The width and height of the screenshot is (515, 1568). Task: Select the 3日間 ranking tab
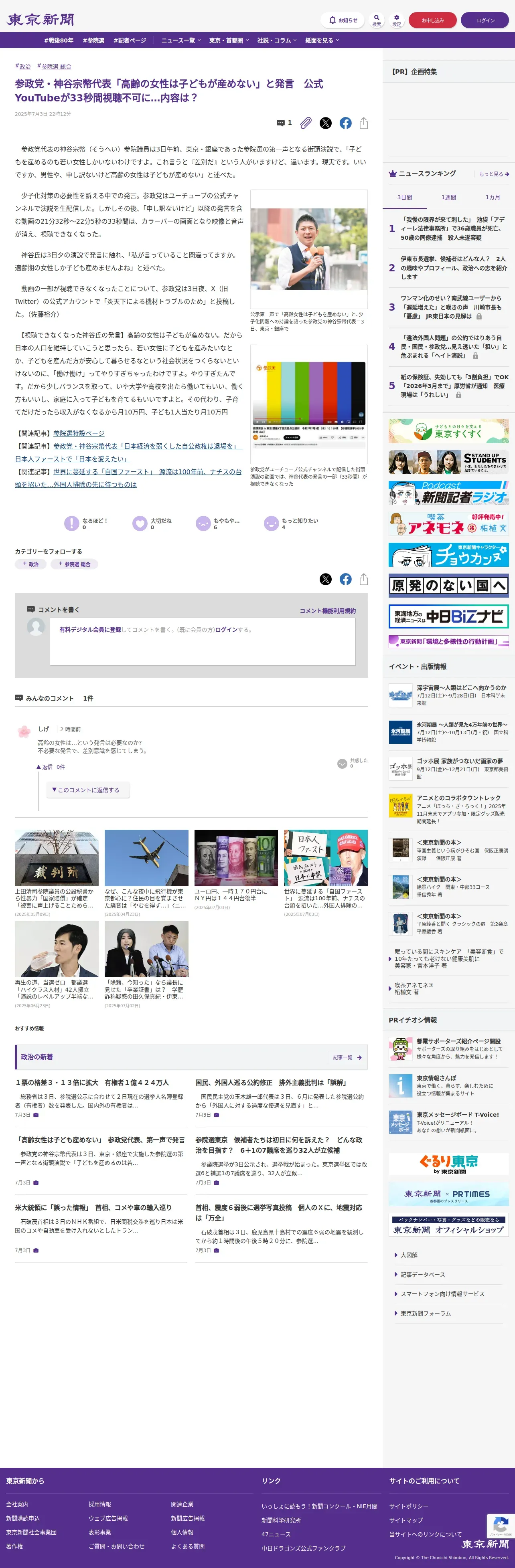[x=405, y=197]
